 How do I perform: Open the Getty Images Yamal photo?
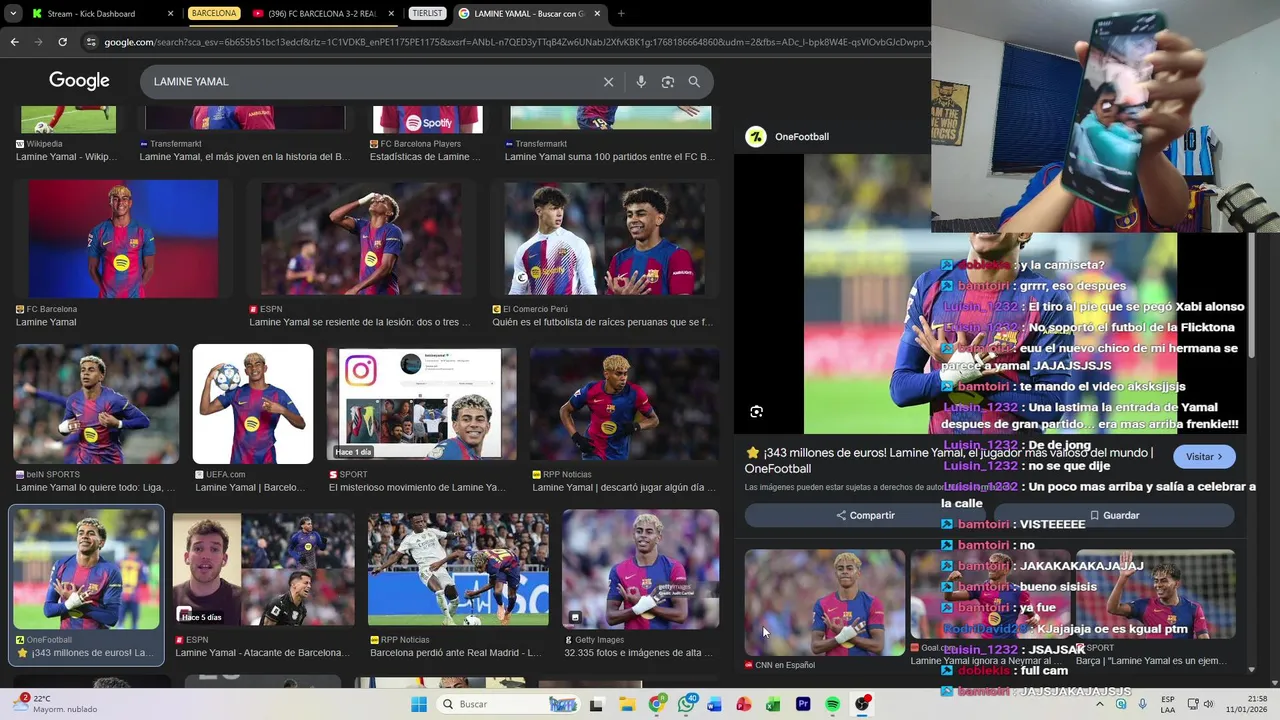pos(640,569)
